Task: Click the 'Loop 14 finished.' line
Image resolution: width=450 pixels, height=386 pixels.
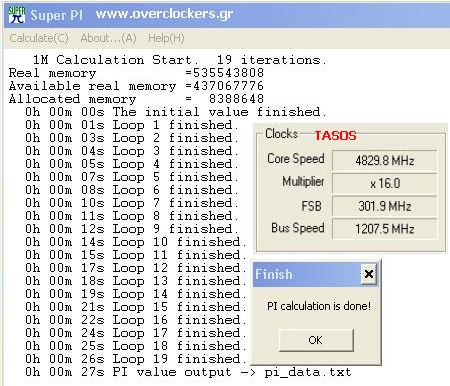Action: [136, 294]
